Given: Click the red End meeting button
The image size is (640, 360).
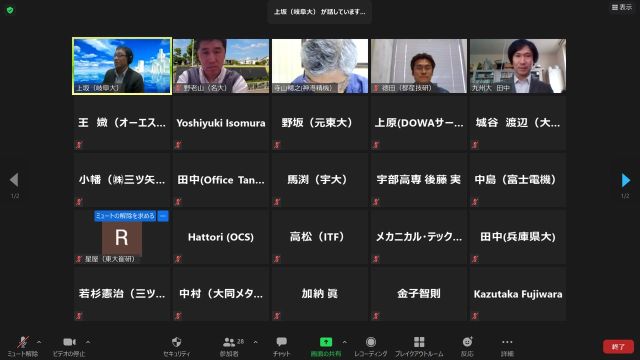Looking at the screenshot, I should (618, 347).
